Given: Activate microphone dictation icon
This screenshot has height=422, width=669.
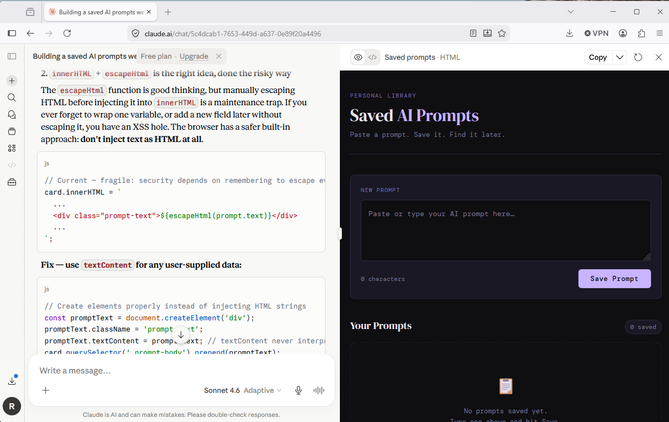Looking at the screenshot, I should coord(298,390).
